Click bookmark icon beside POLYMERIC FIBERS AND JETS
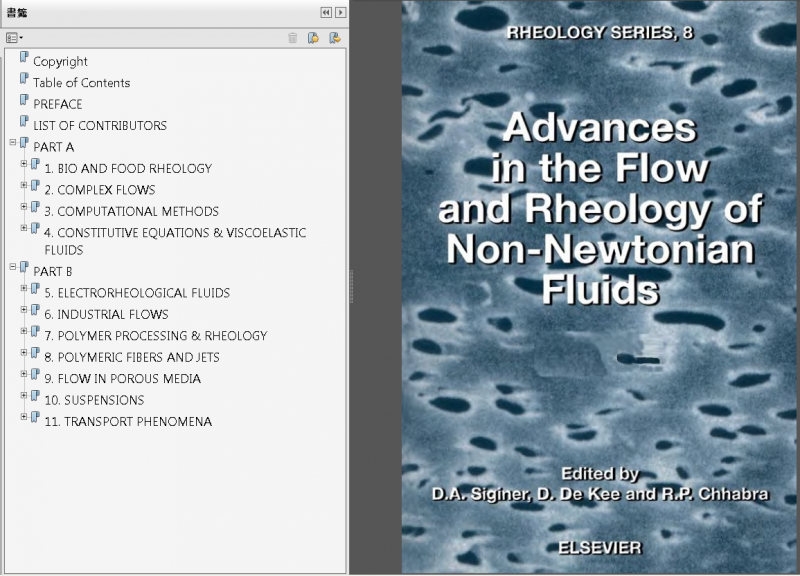Screen dimensions: 800x576 (35, 353)
